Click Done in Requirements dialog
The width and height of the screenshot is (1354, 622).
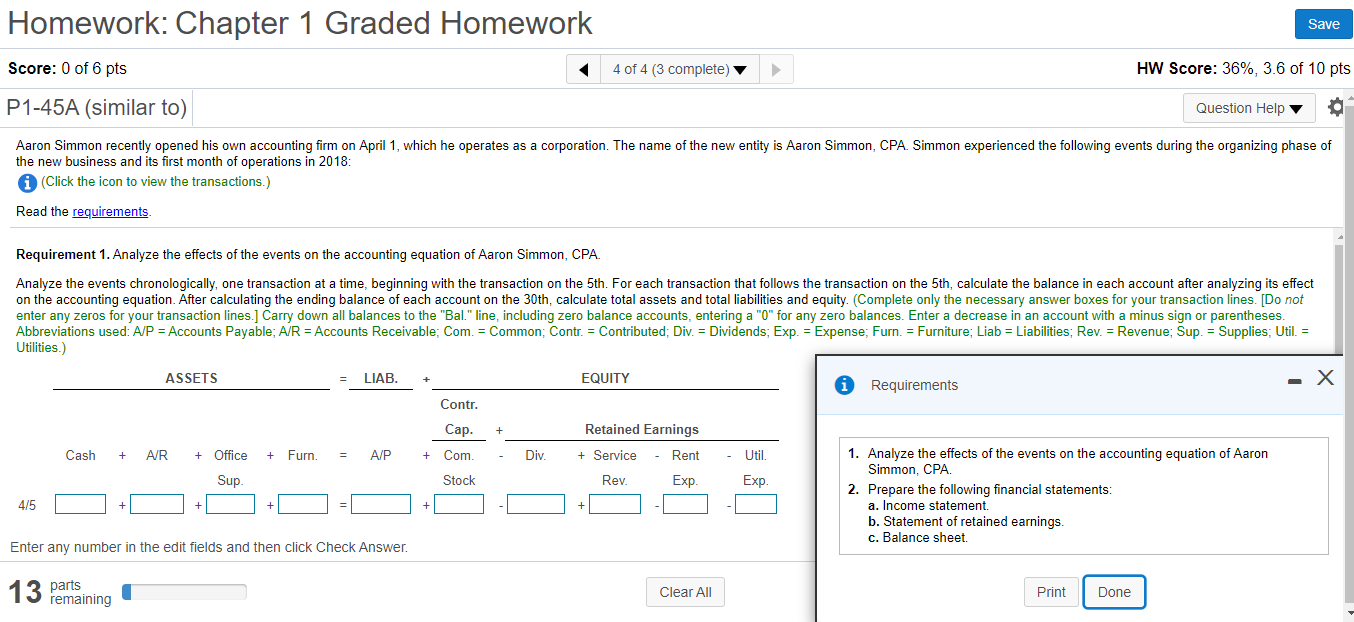point(1114,592)
